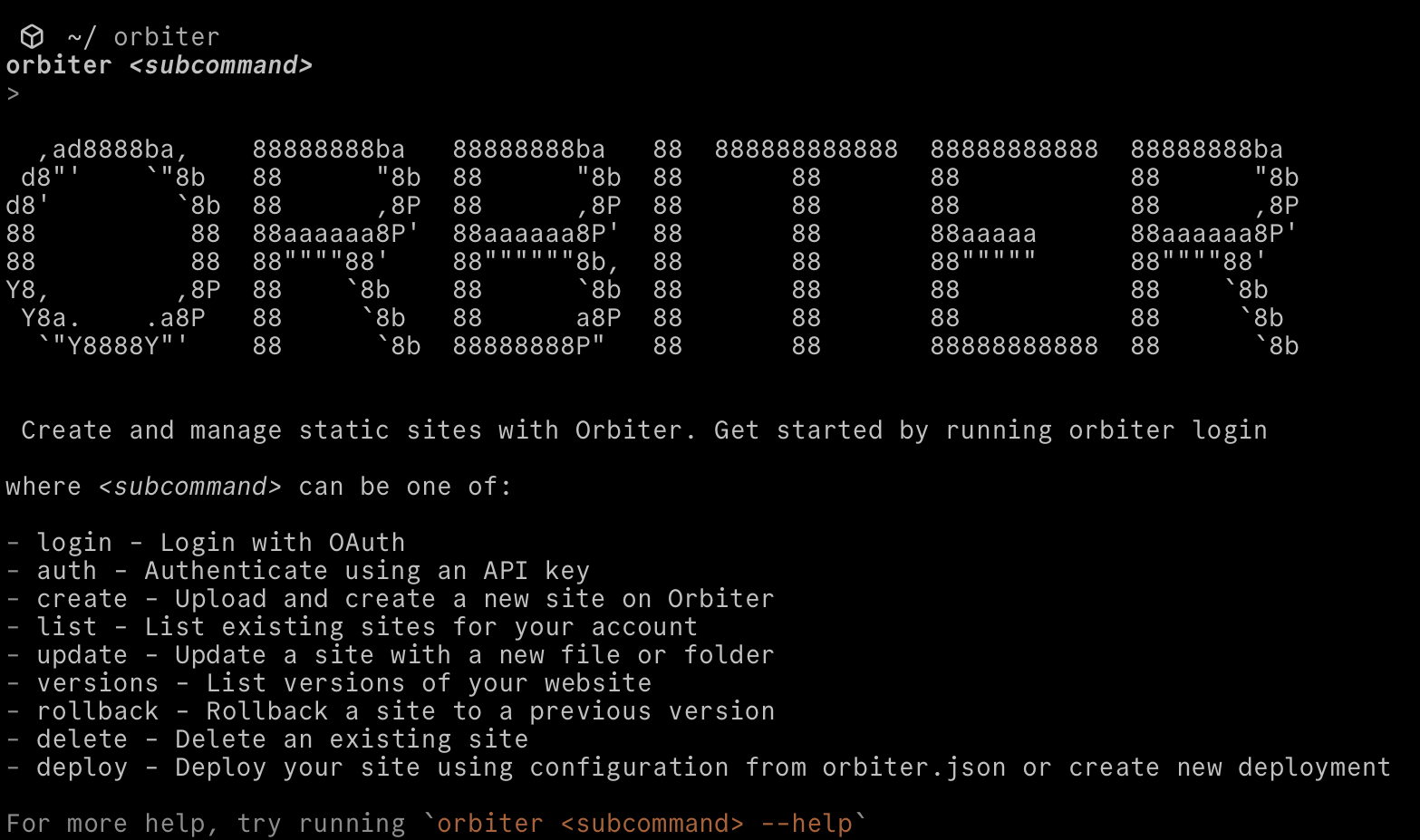Image resolution: width=1420 pixels, height=840 pixels.
Task: Click 'orbiter login' in the get started sentence
Action: tap(1167, 430)
